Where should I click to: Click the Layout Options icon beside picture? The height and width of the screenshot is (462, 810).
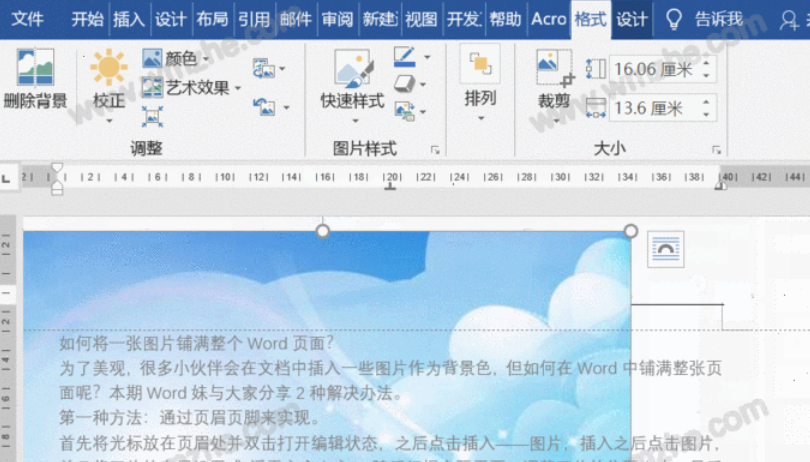[665, 249]
